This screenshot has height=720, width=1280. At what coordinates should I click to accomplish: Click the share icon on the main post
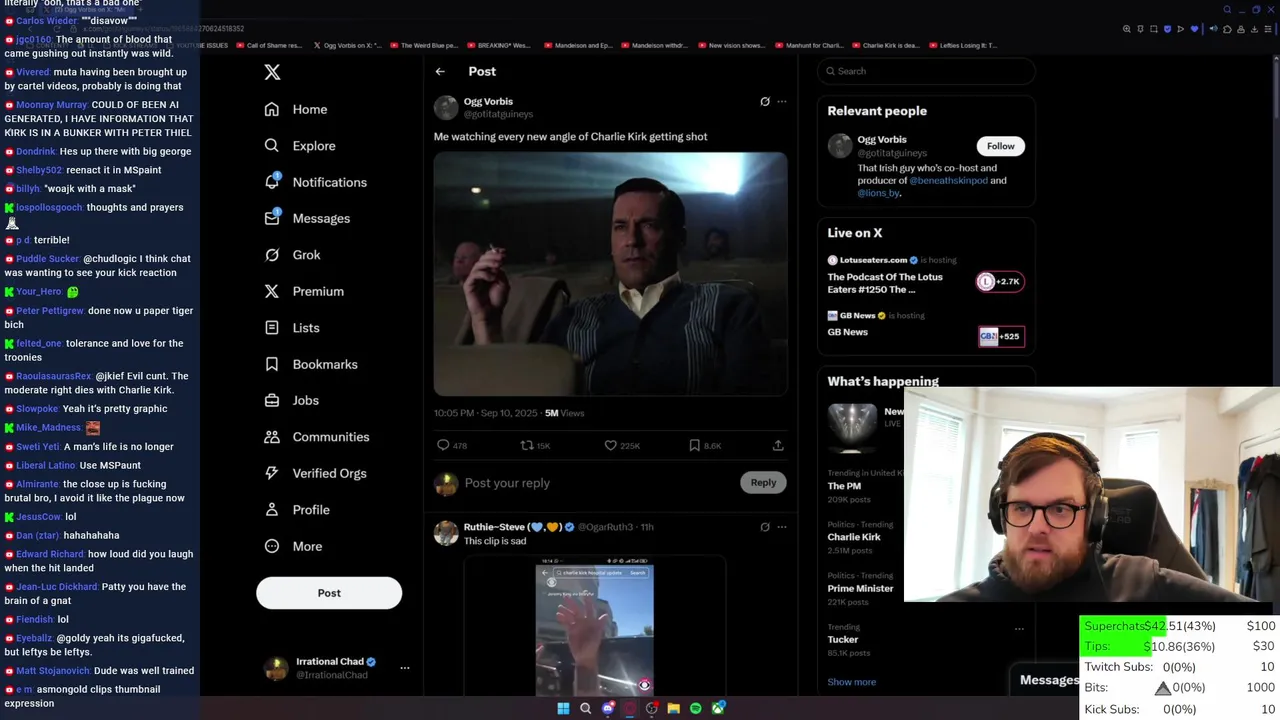click(778, 445)
